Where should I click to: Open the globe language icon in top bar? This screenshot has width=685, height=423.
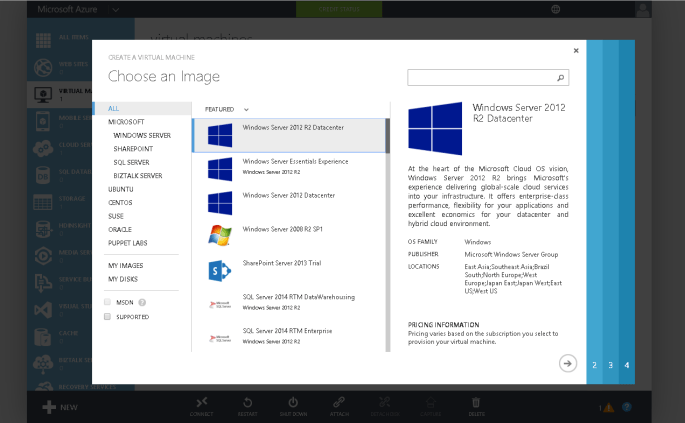point(555,9)
